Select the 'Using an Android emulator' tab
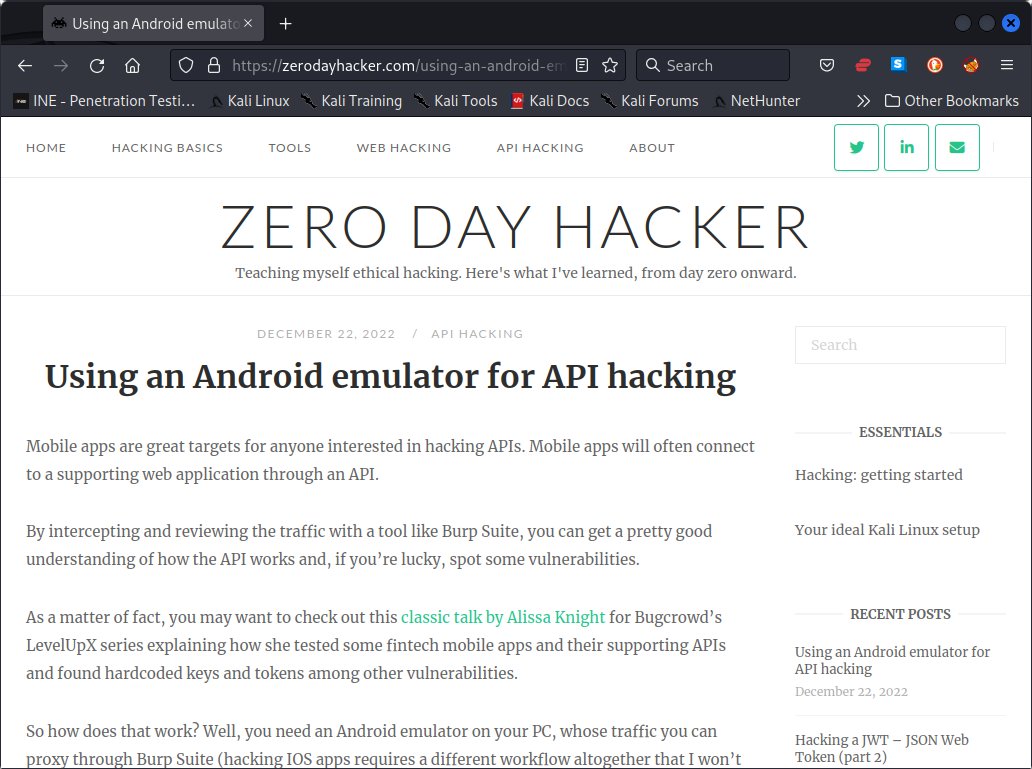 153,24
